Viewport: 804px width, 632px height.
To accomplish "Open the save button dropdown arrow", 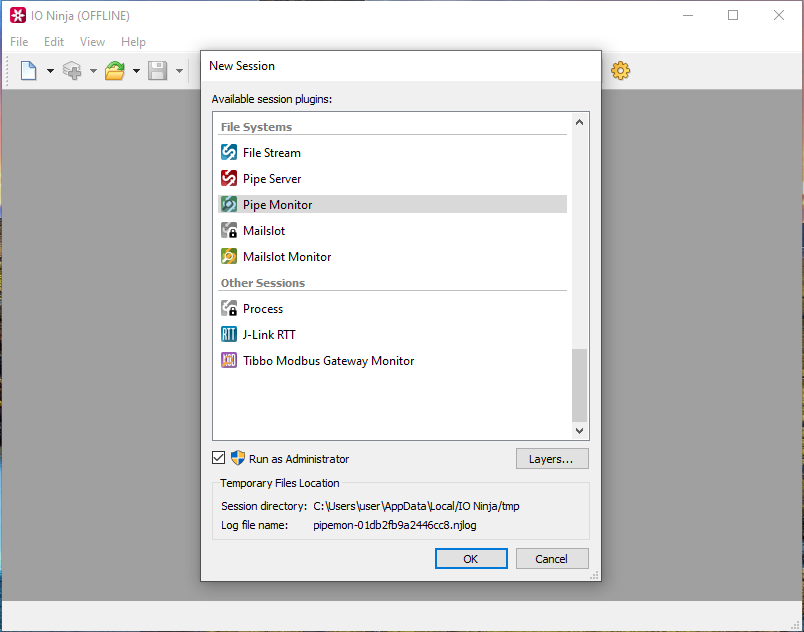I will pos(180,71).
